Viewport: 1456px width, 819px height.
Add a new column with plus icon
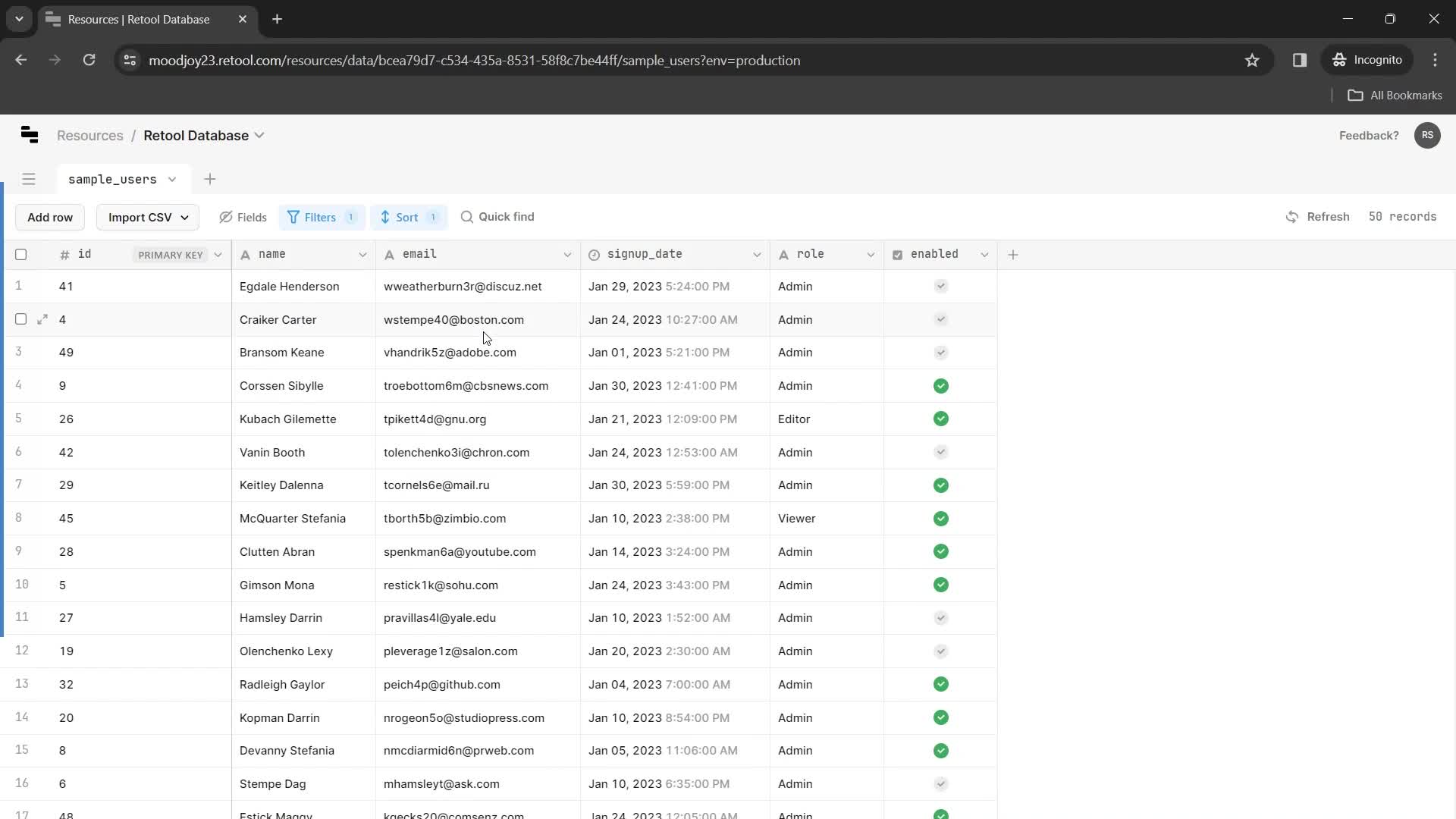click(1013, 255)
